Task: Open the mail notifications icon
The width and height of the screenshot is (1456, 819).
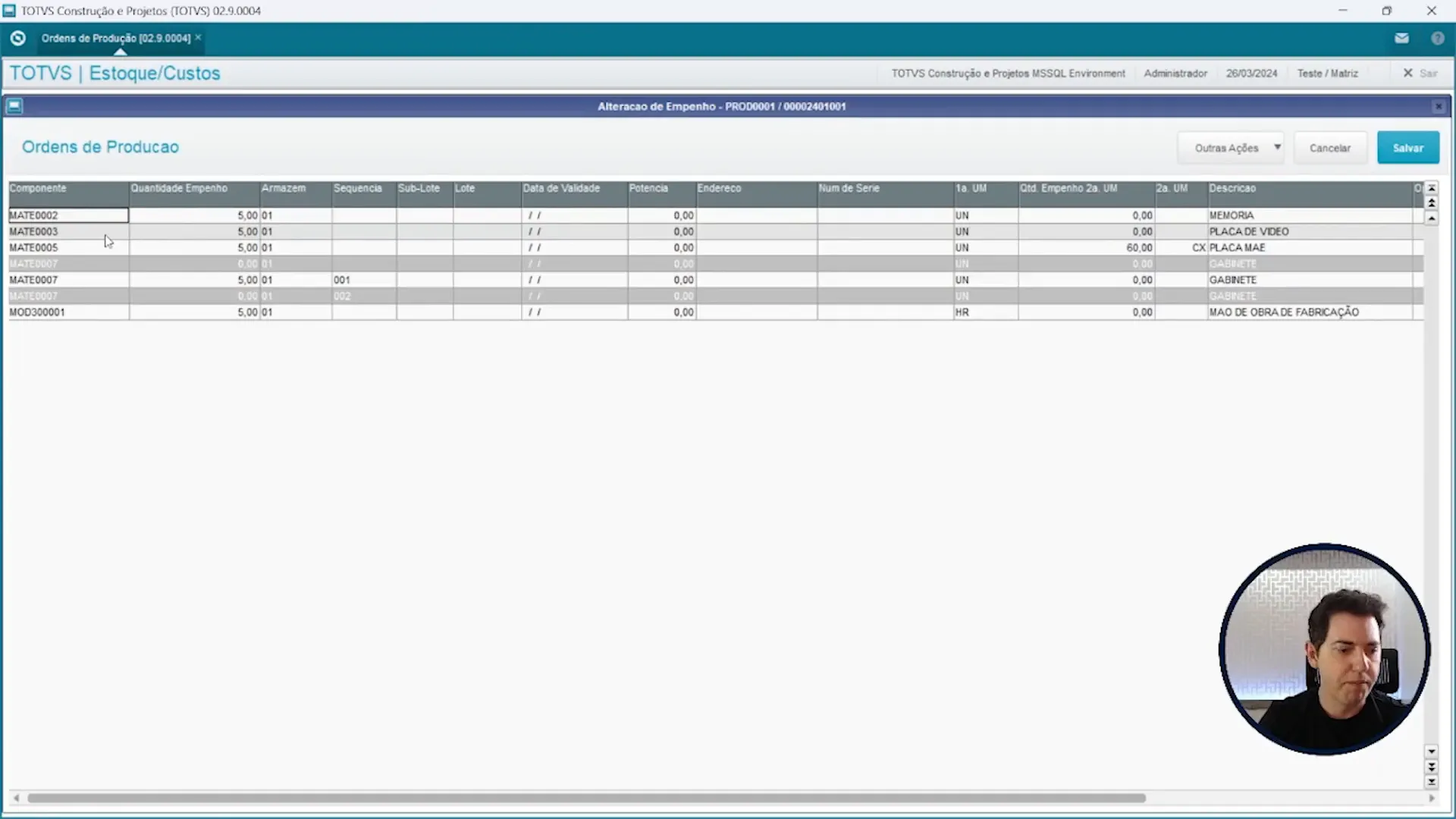Action: (1401, 37)
